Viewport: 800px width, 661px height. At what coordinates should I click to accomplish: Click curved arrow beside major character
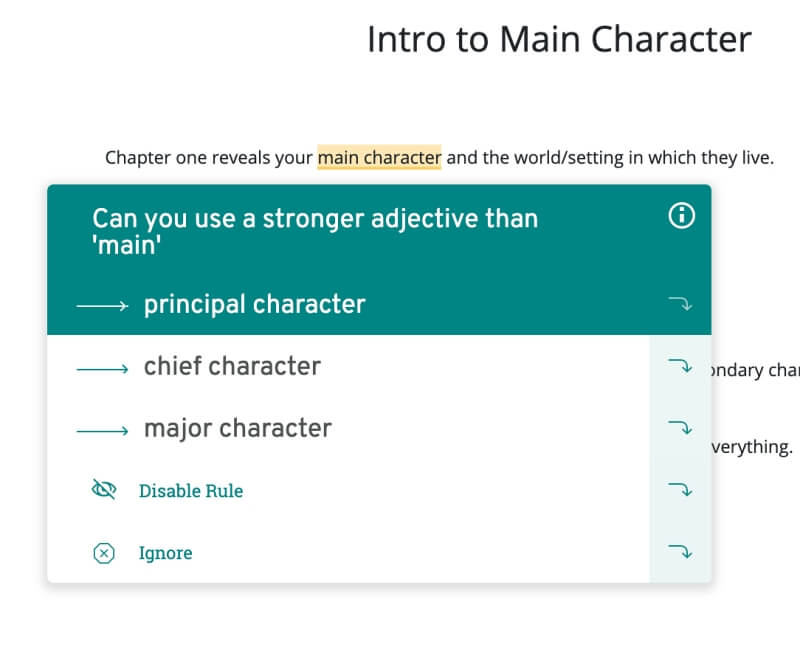coord(680,427)
